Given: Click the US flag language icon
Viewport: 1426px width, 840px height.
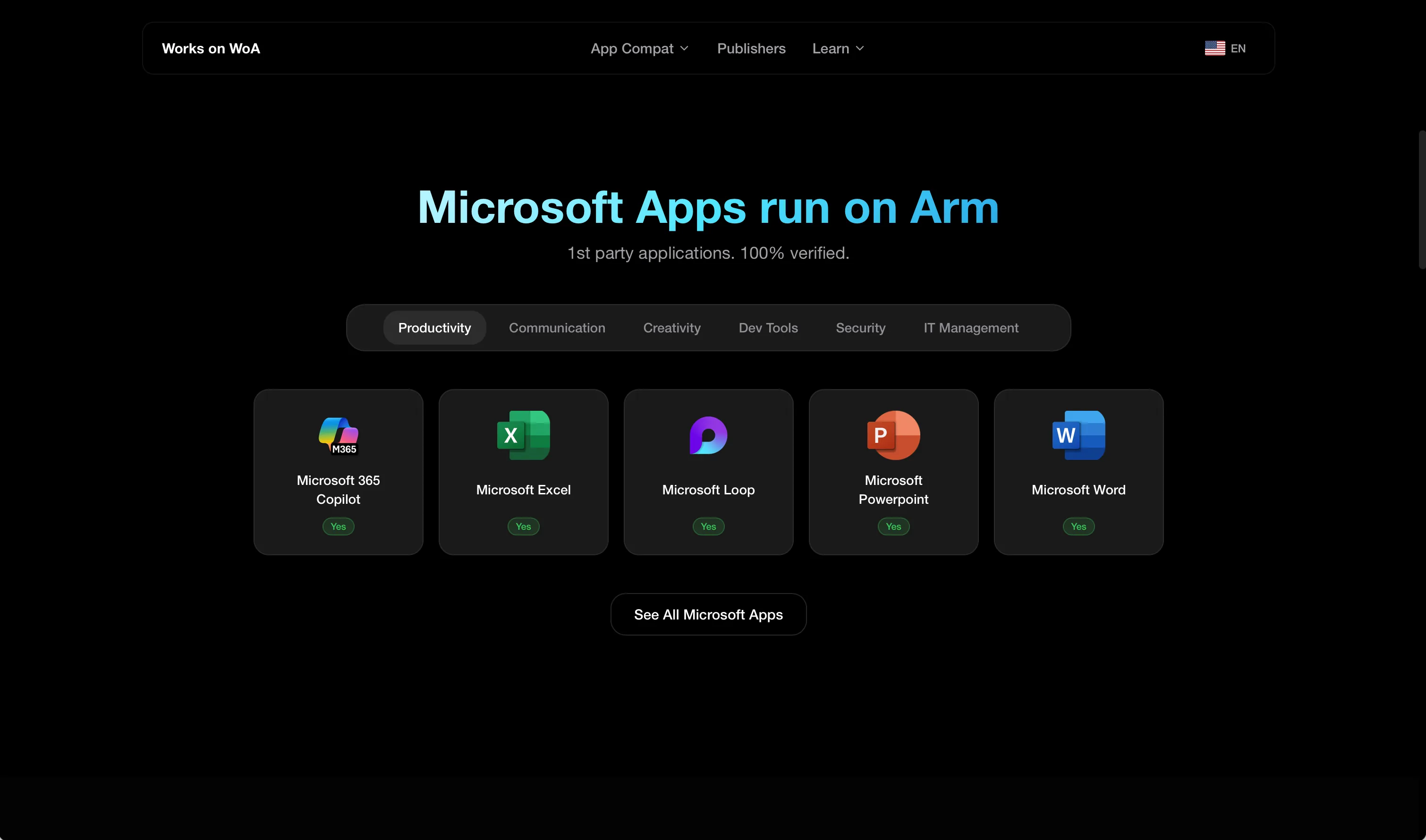Looking at the screenshot, I should tap(1215, 48).
